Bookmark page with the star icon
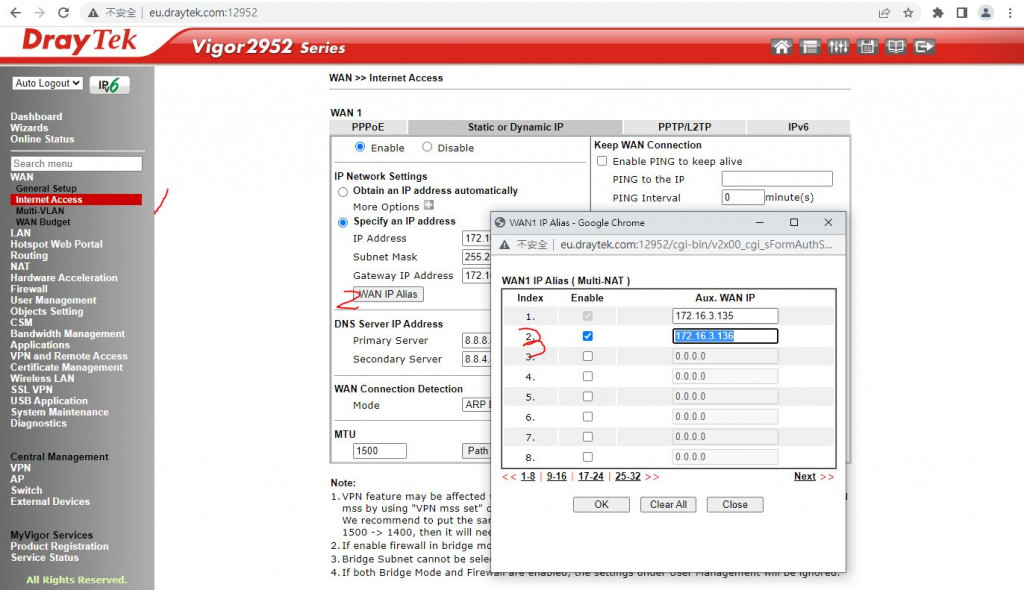The height and width of the screenshot is (590, 1024). (x=908, y=12)
